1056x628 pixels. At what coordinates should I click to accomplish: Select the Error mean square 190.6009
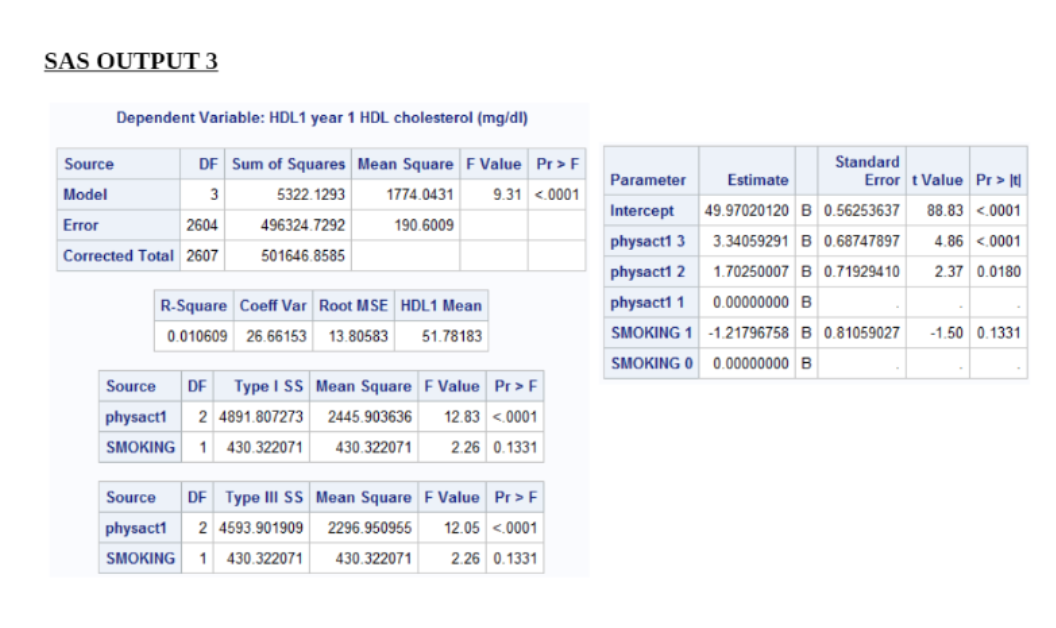pos(424,226)
